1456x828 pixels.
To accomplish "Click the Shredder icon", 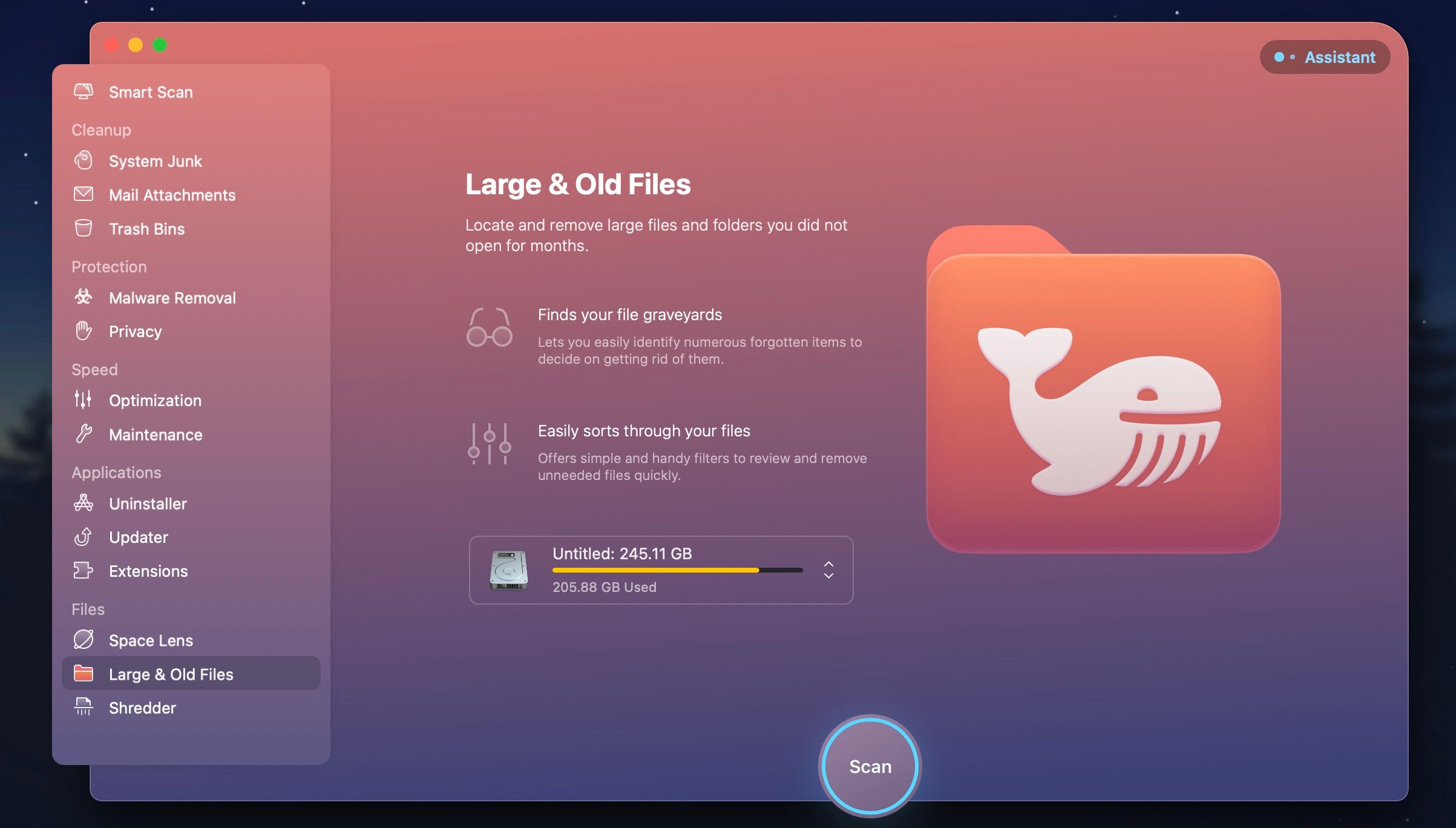I will click(x=84, y=707).
